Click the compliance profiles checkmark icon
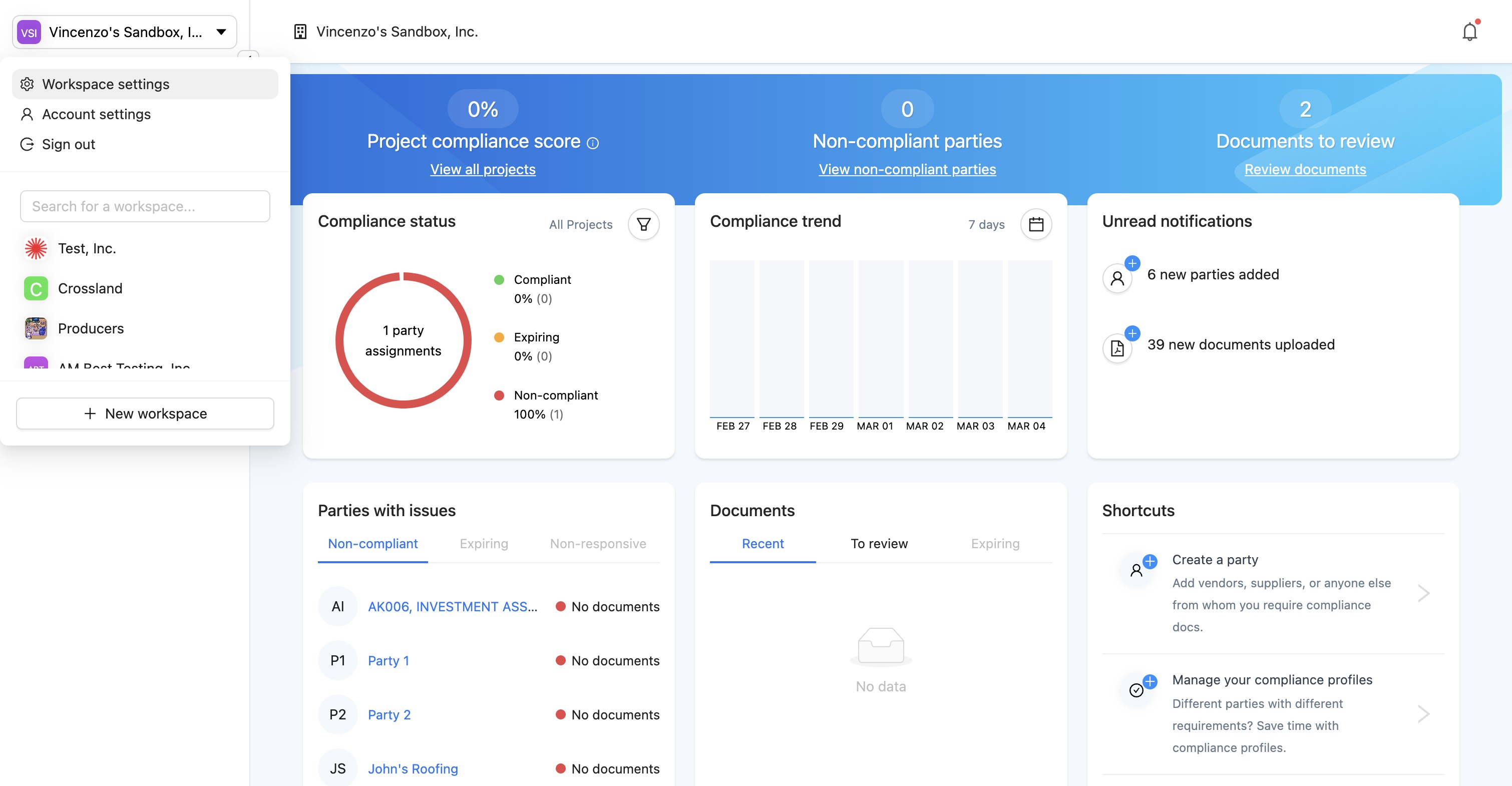This screenshot has height=786, width=1512. [x=1137, y=690]
